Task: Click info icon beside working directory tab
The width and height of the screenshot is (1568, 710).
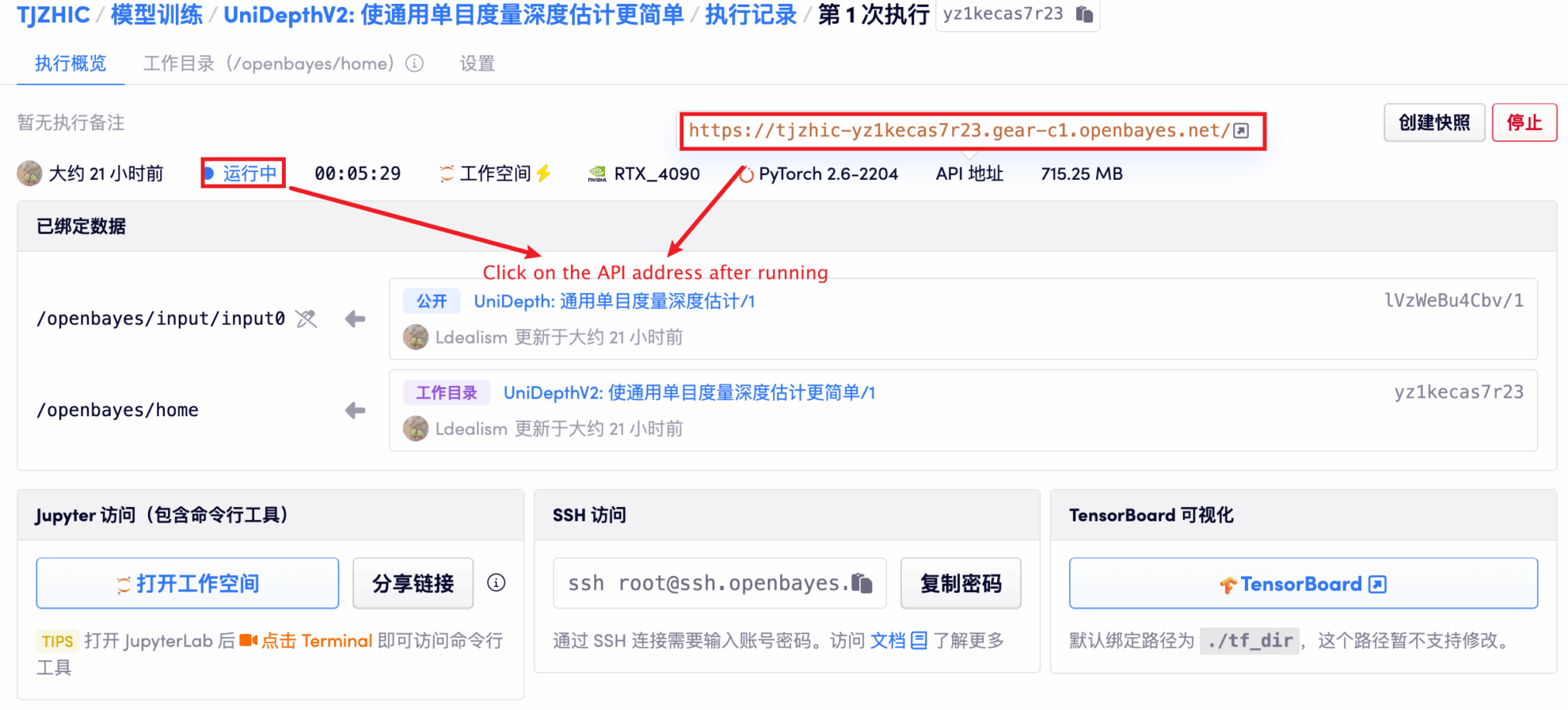Action: pyautogui.click(x=414, y=63)
